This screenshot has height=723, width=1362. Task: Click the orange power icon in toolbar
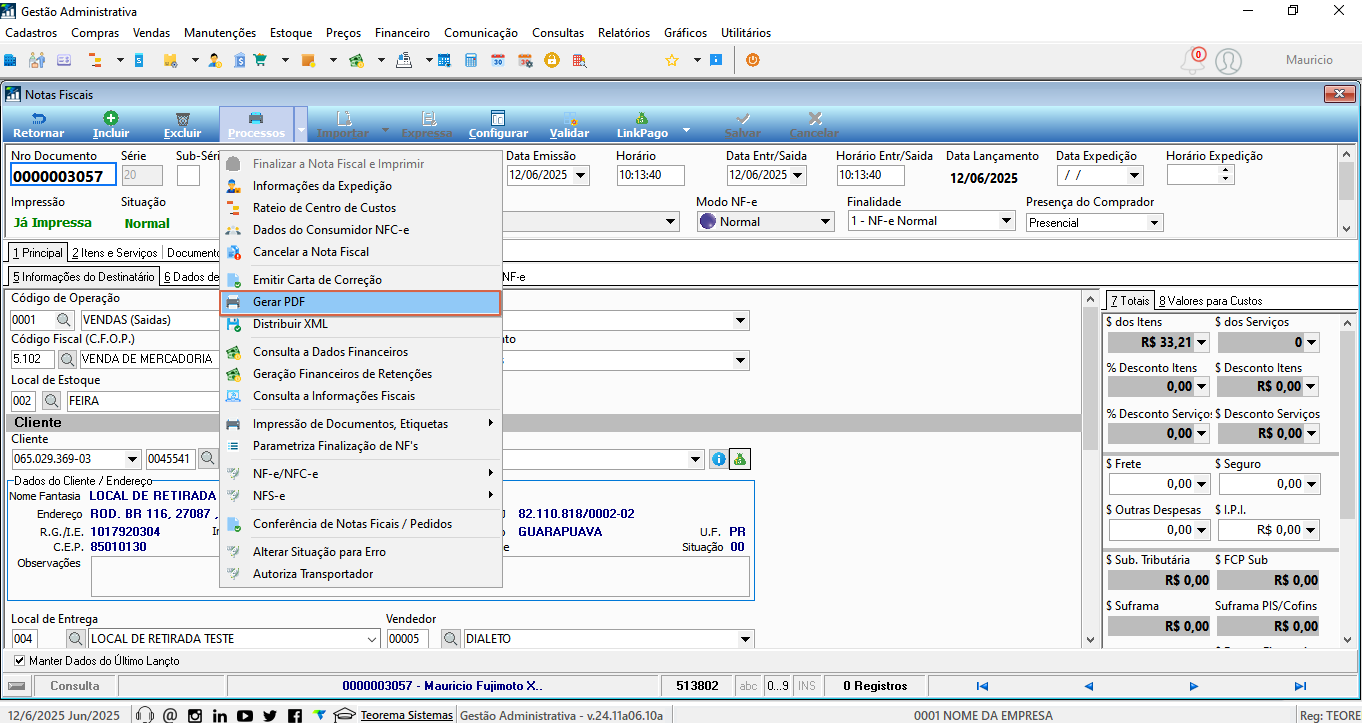[x=752, y=60]
